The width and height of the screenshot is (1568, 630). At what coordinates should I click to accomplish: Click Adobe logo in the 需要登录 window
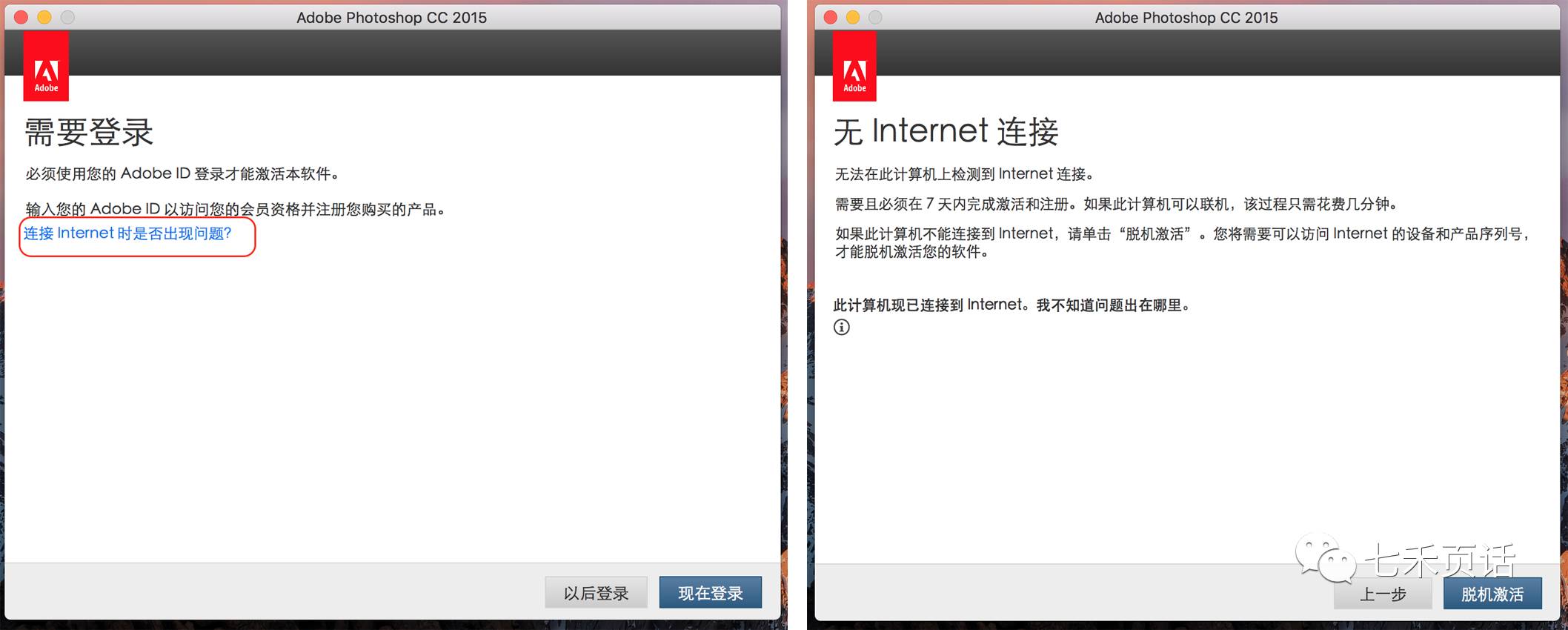click(46, 66)
